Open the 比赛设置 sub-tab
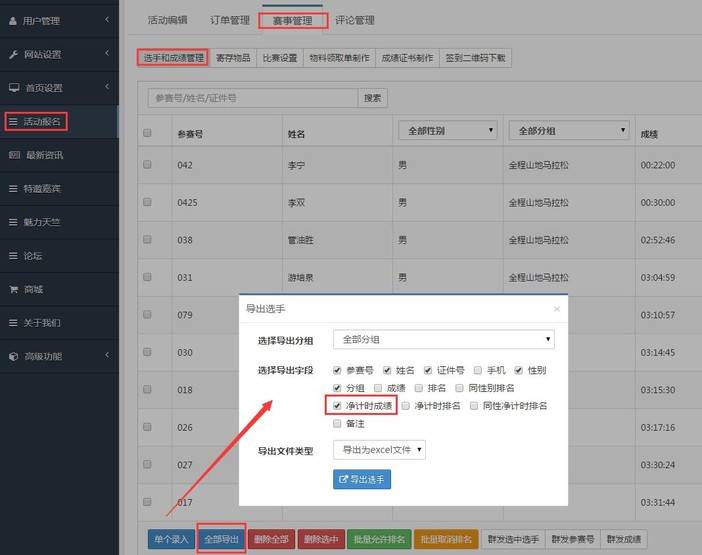This screenshot has width=702, height=555. [280, 58]
